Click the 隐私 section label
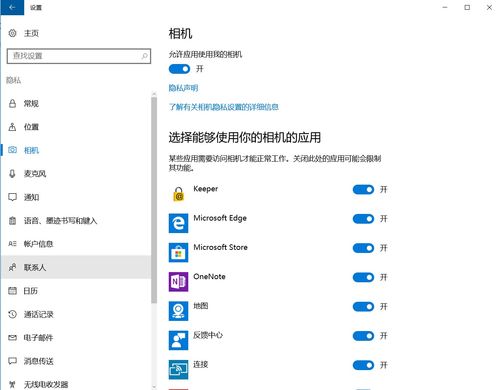 [14, 80]
